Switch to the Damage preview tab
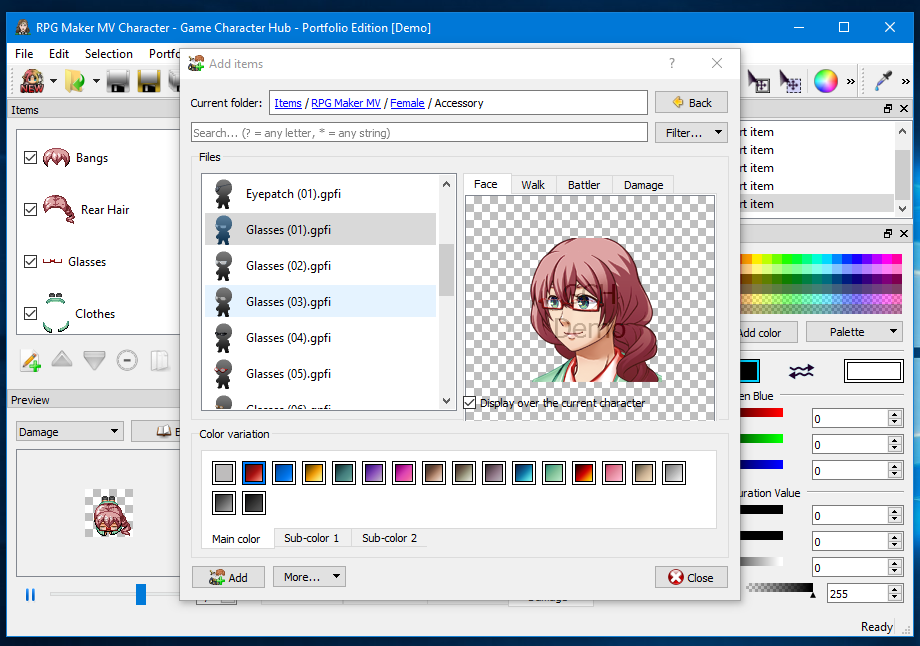The height and width of the screenshot is (646, 920). (643, 185)
